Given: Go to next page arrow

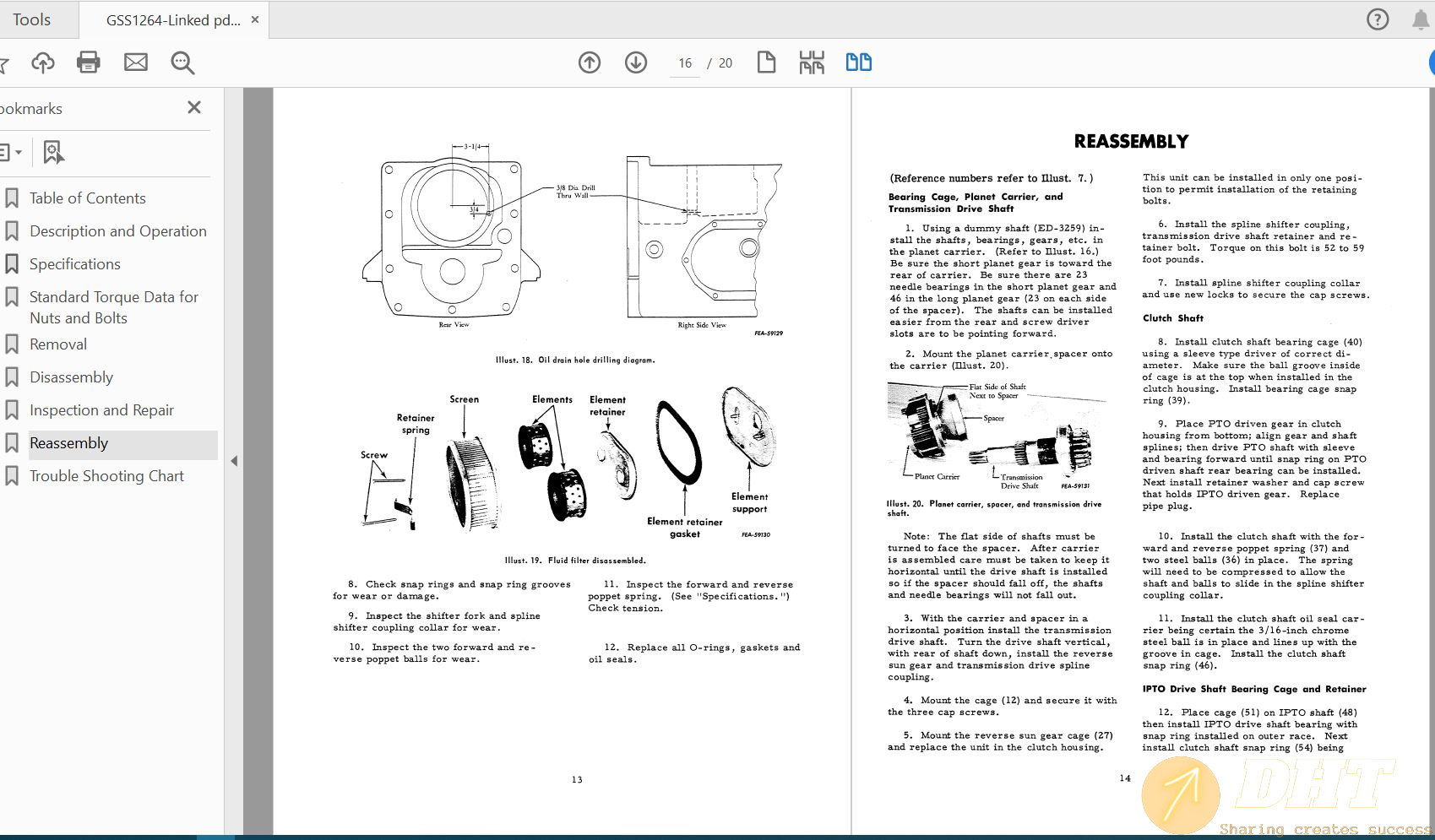Looking at the screenshot, I should pos(636,62).
